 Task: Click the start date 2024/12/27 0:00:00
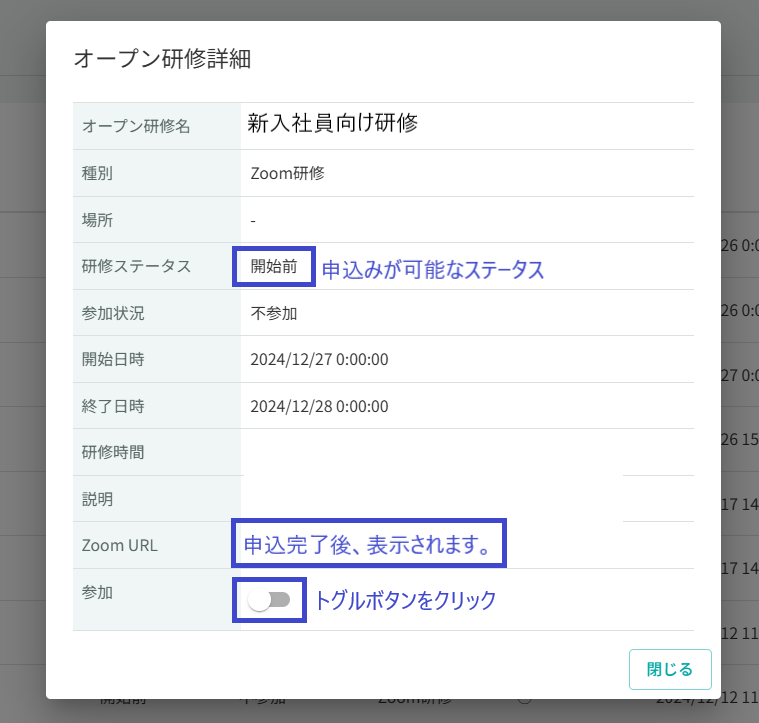(319, 360)
